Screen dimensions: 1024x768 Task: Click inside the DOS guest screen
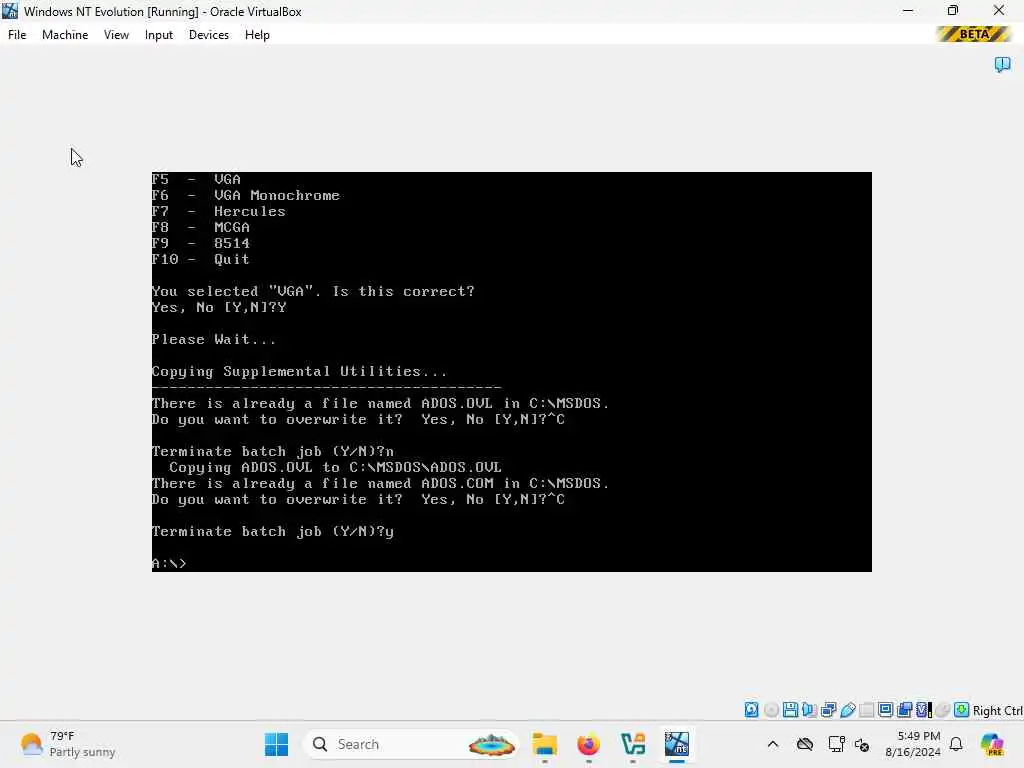click(511, 372)
